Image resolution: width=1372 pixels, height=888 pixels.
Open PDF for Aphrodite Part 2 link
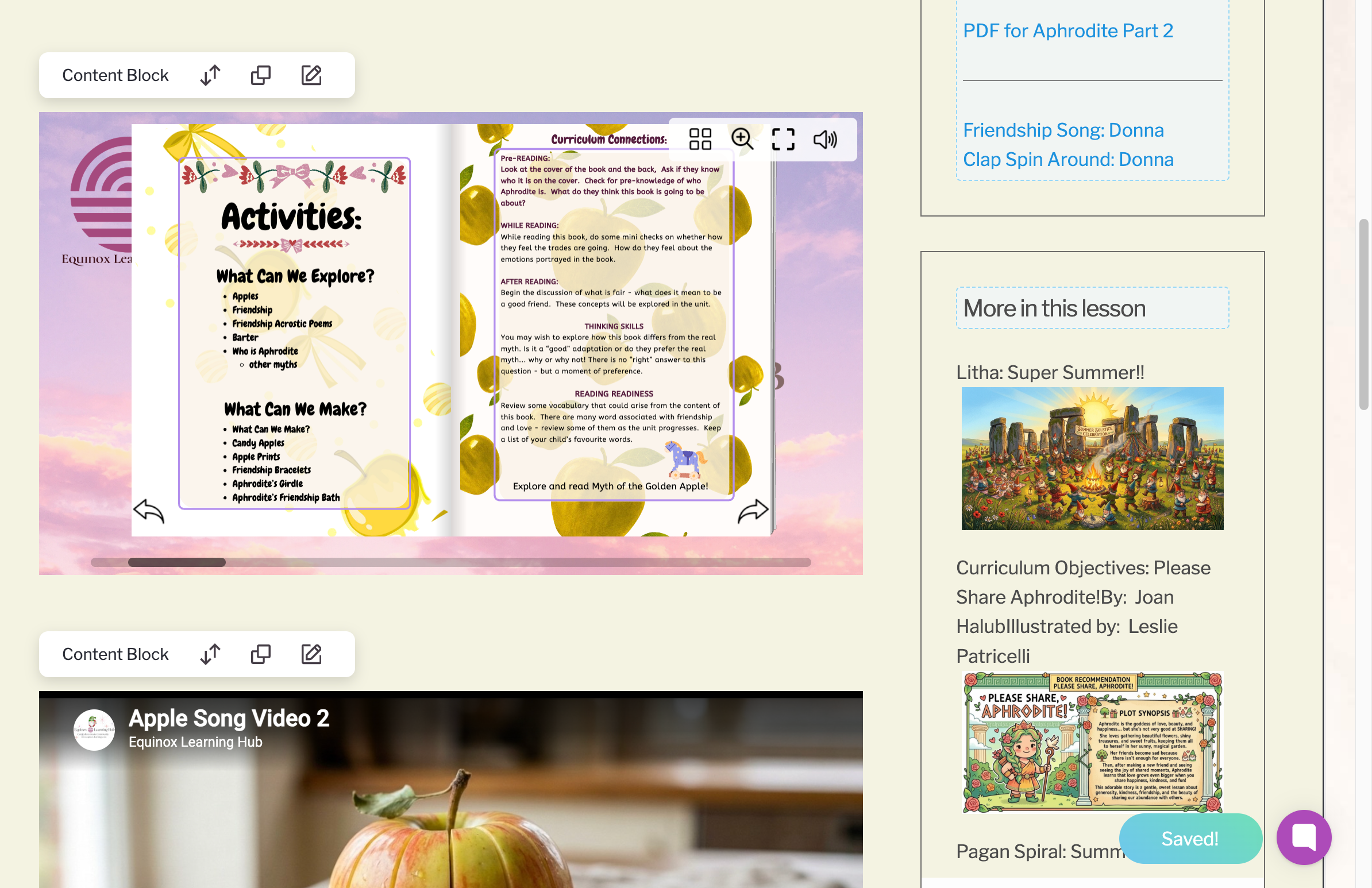[x=1067, y=30]
